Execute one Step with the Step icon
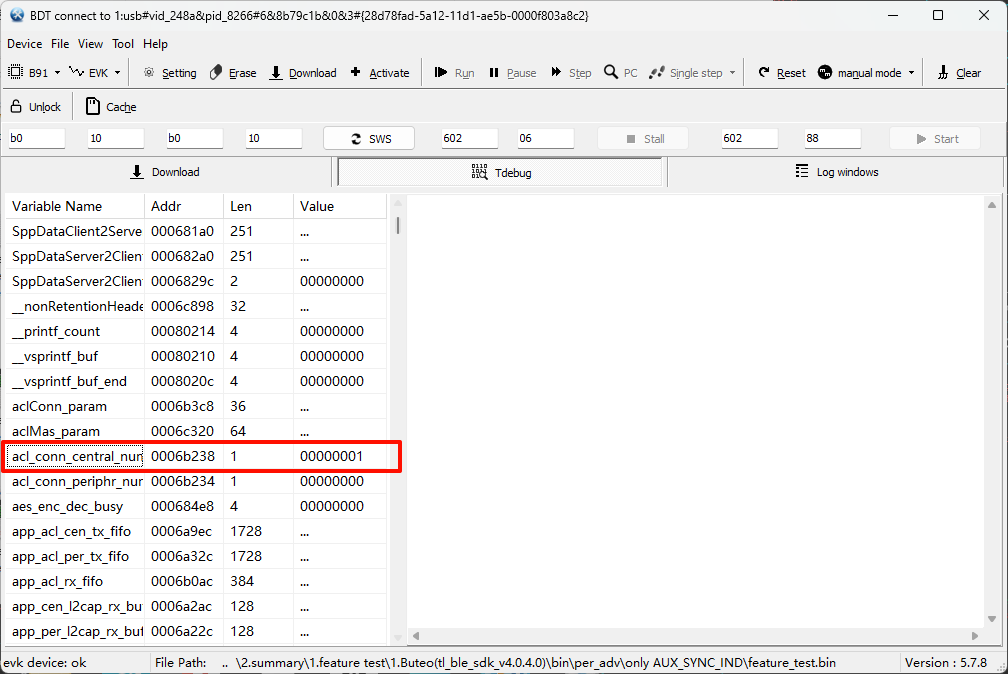 tap(570, 72)
